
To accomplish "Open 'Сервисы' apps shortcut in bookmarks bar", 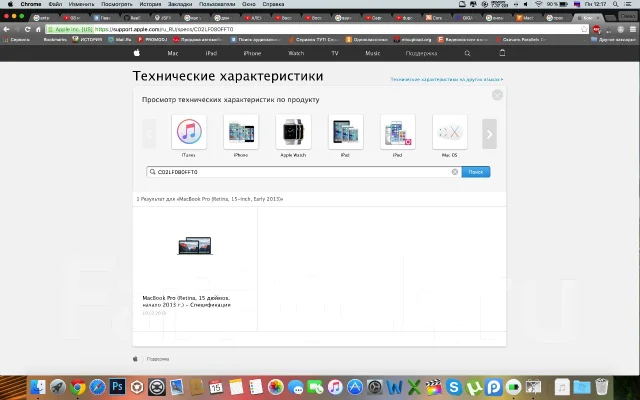I will (x=17, y=40).
